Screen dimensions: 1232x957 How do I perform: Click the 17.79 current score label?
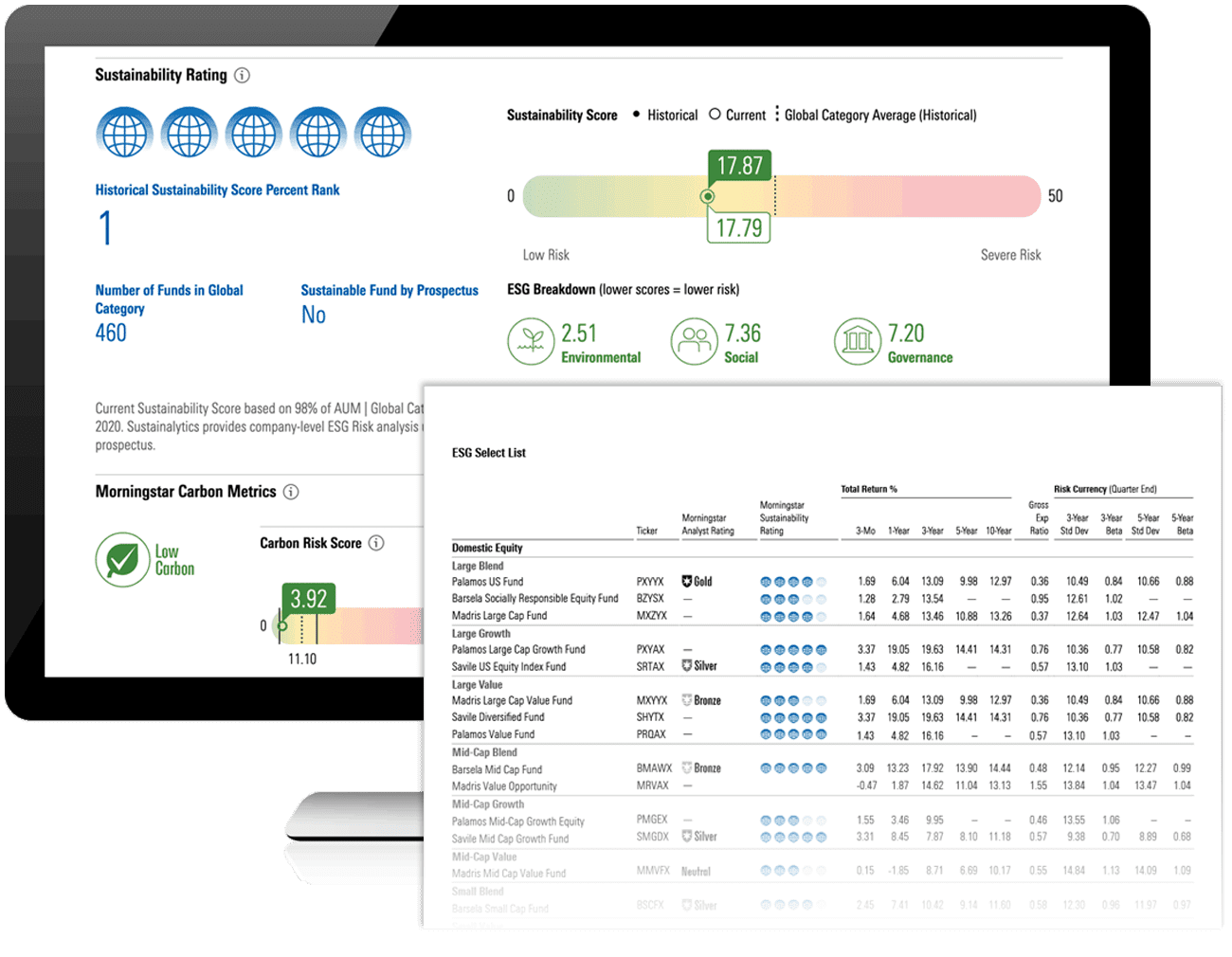coord(739,227)
